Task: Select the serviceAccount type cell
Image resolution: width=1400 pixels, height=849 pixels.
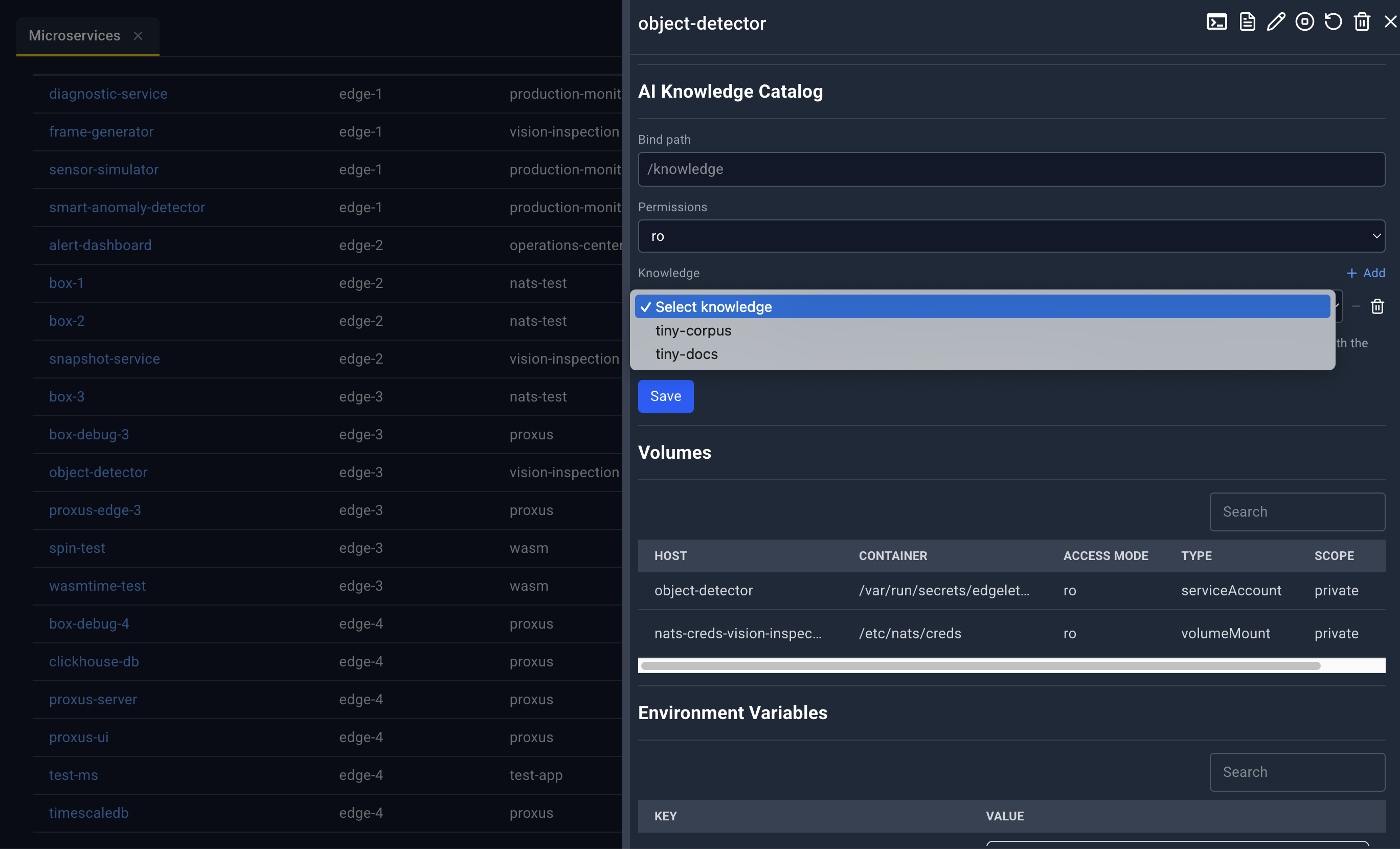Action: [x=1231, y=590]
